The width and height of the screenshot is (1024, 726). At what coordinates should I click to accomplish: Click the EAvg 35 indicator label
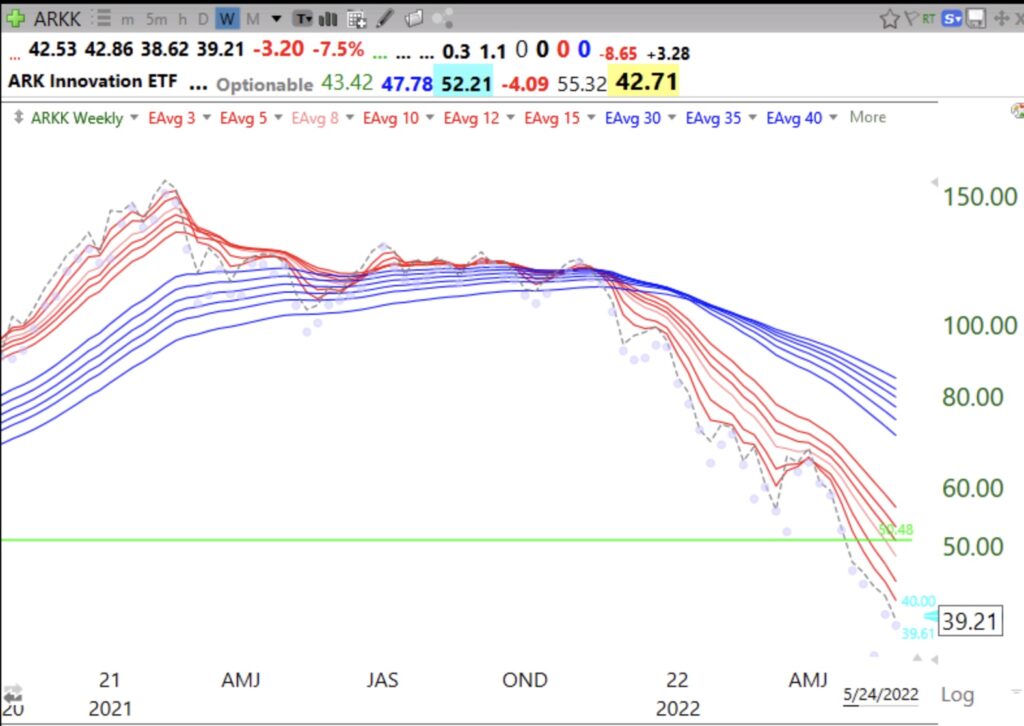[713, 118]
